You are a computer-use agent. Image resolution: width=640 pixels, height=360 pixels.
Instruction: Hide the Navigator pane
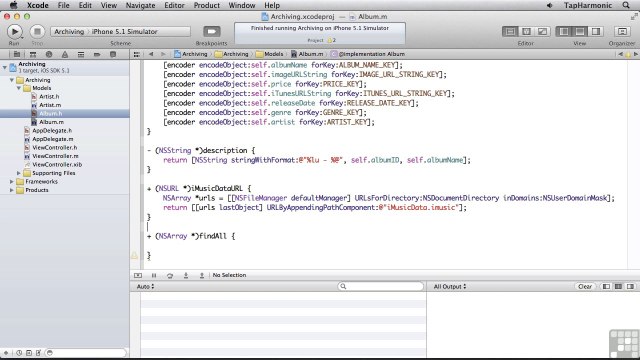pos(564,31)
